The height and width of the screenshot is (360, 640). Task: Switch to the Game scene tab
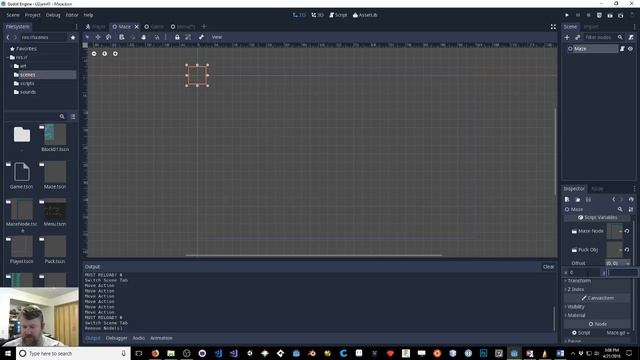[154, 27]
